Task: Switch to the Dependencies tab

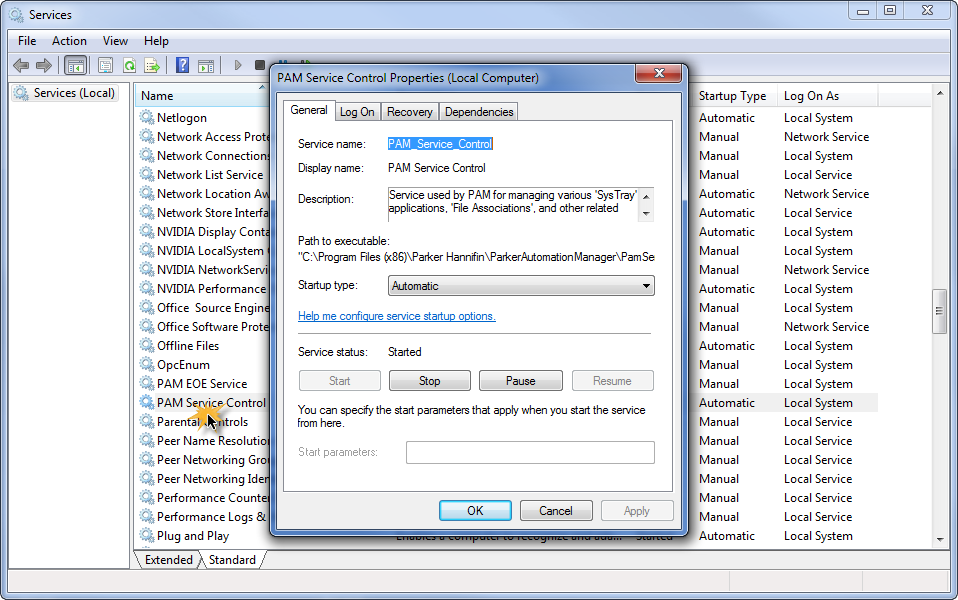Action: pyautogui.click(x=479, y=112)
